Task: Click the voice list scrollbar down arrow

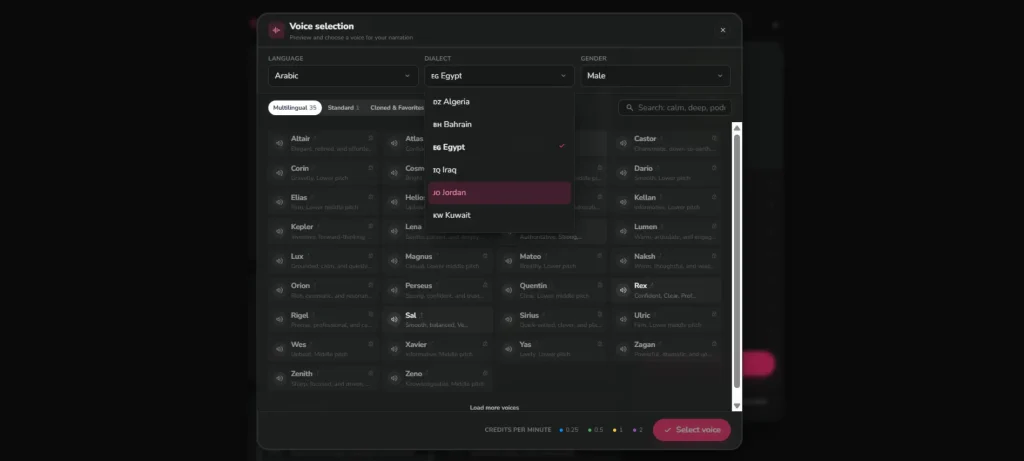Action: (x=737, y=405)
